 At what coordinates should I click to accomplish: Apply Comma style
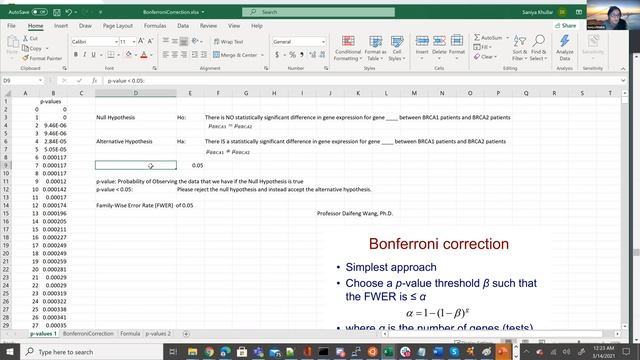coord(302,55)
